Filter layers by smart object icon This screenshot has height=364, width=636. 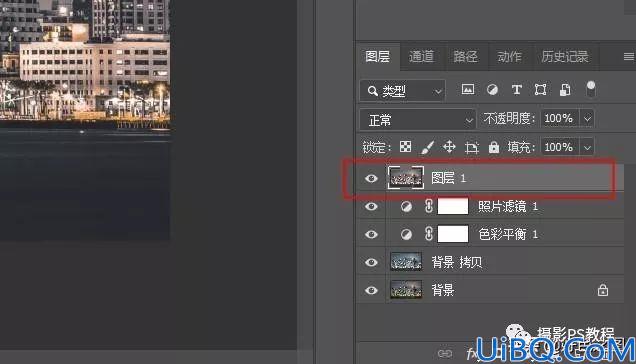pos(565,89)
